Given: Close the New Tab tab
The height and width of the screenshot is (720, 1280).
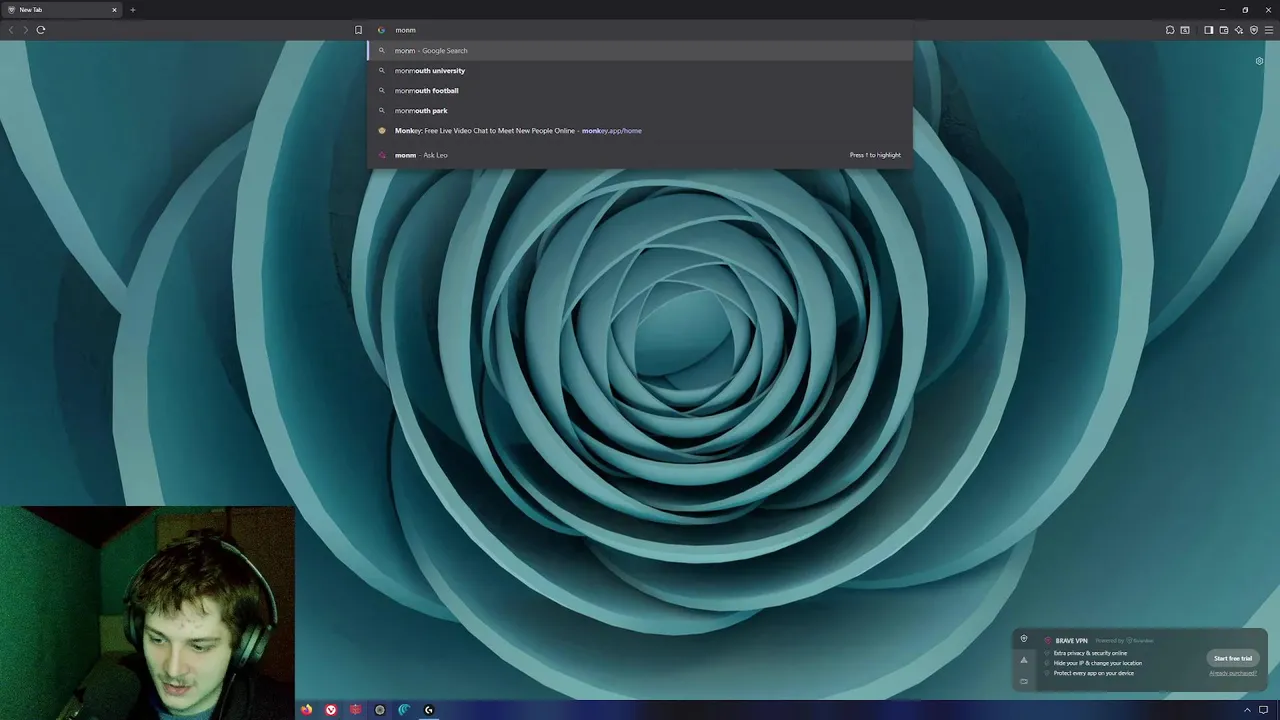Looking at the screenshot, I should click(114, 10).
